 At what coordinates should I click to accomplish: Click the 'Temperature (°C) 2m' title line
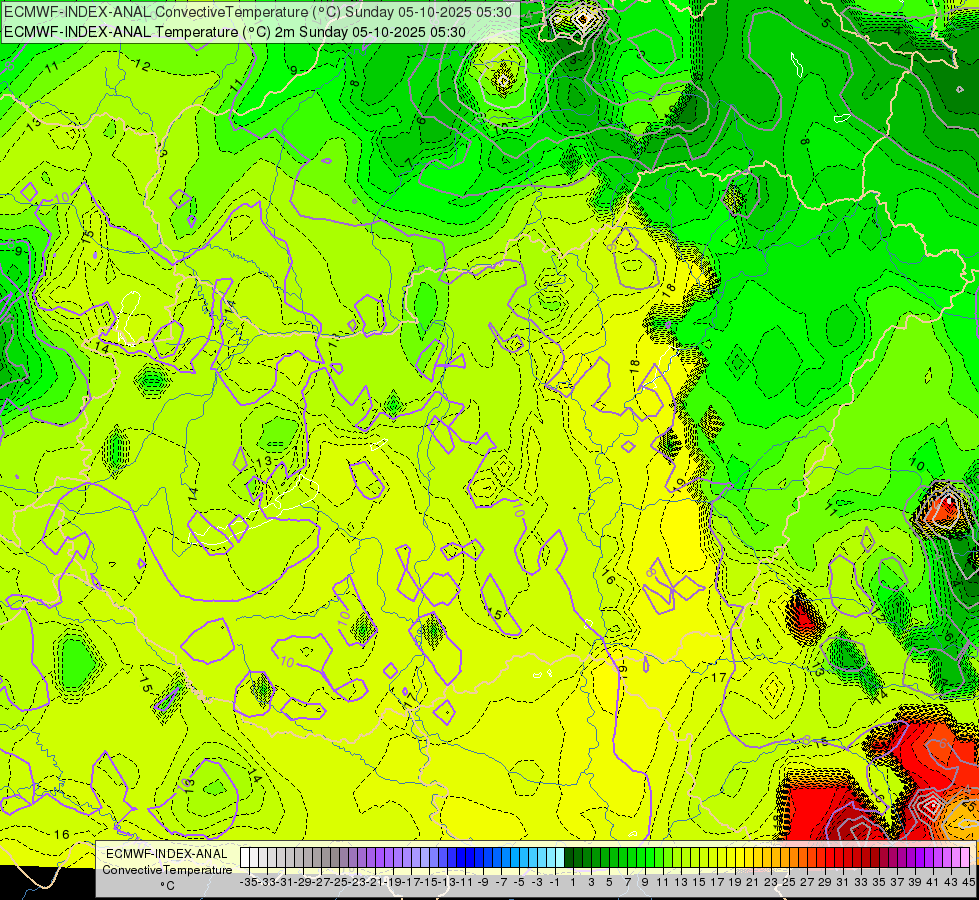[235, 32]
